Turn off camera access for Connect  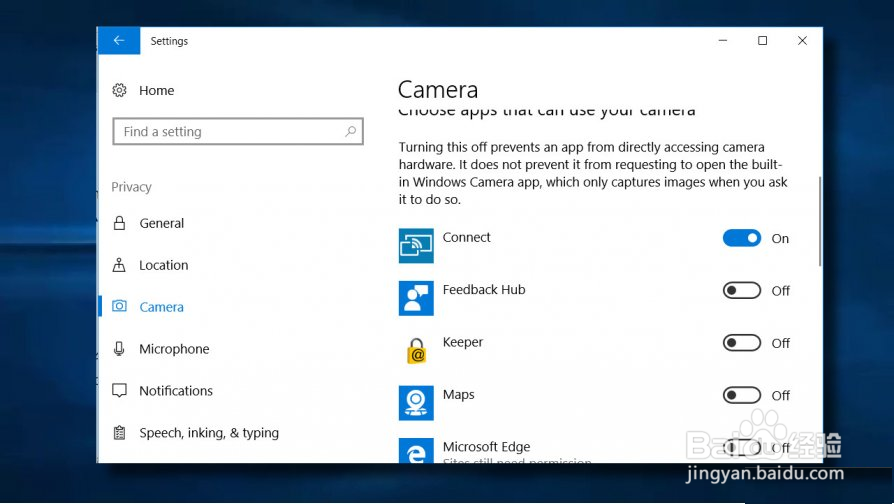[742, 238]
